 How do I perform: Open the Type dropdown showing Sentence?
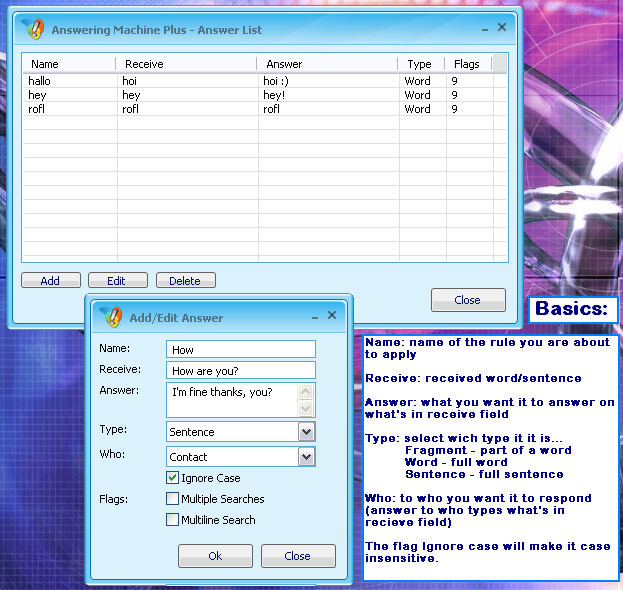pyautogui.click(x=306, y=431)
